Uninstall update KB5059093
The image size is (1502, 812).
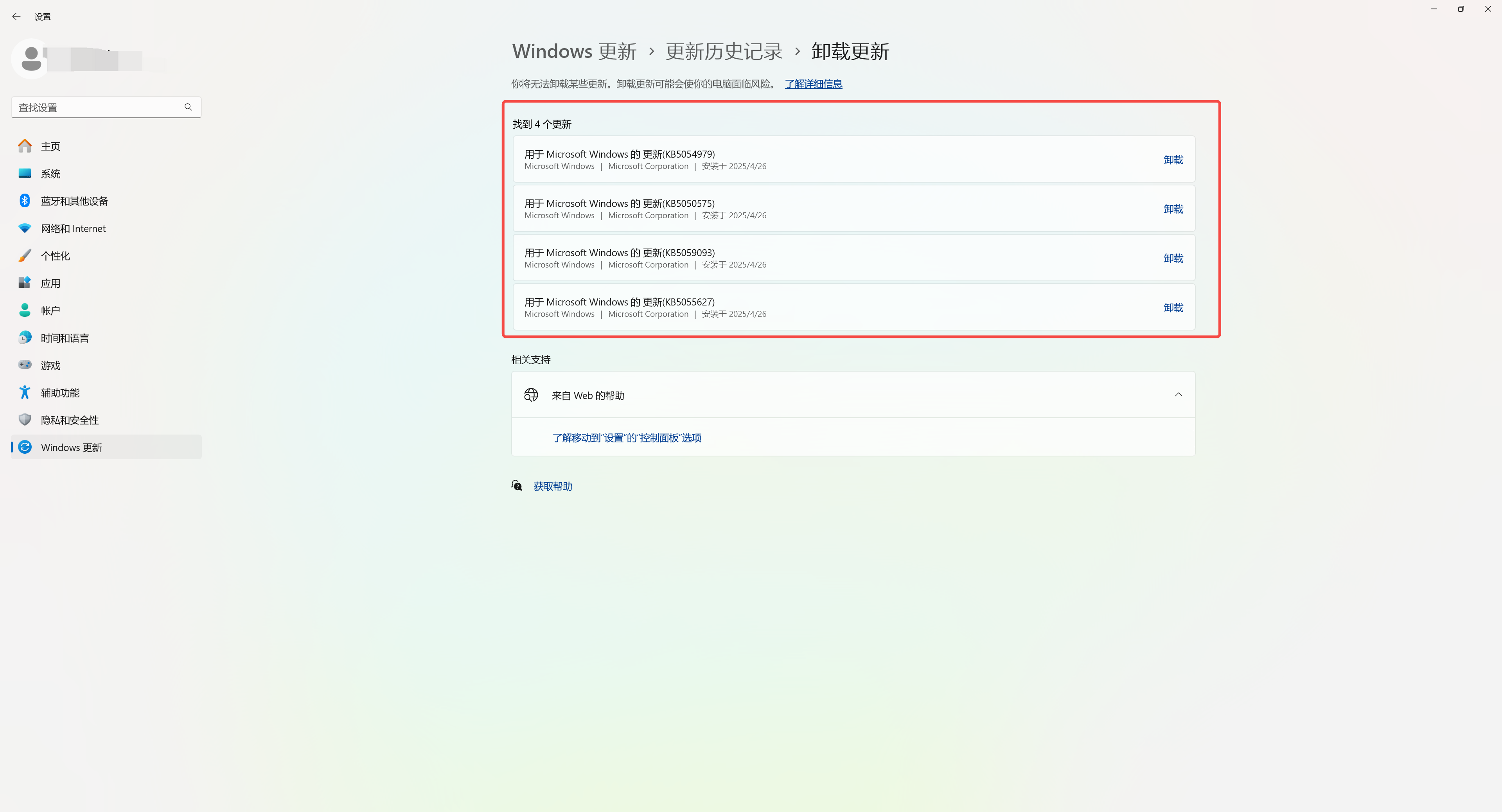coord(1173,258)
